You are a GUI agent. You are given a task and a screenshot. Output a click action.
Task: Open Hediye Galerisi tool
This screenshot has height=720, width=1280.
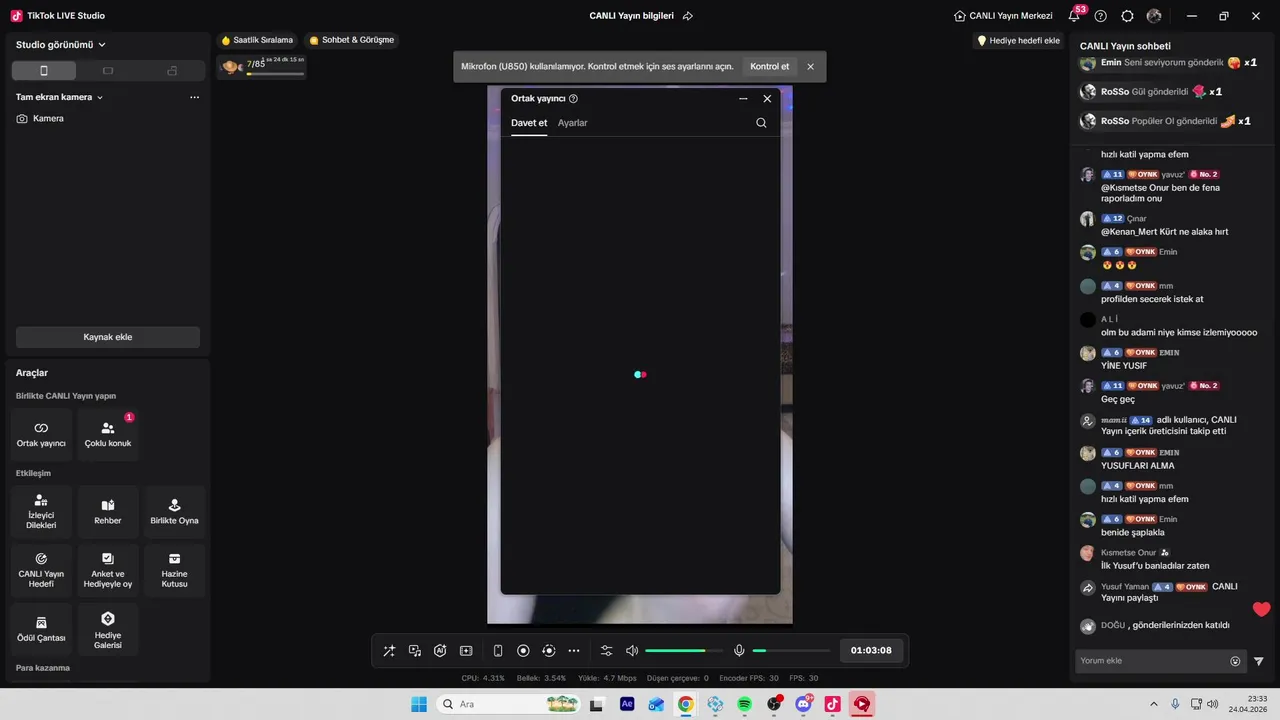(108, 629)
